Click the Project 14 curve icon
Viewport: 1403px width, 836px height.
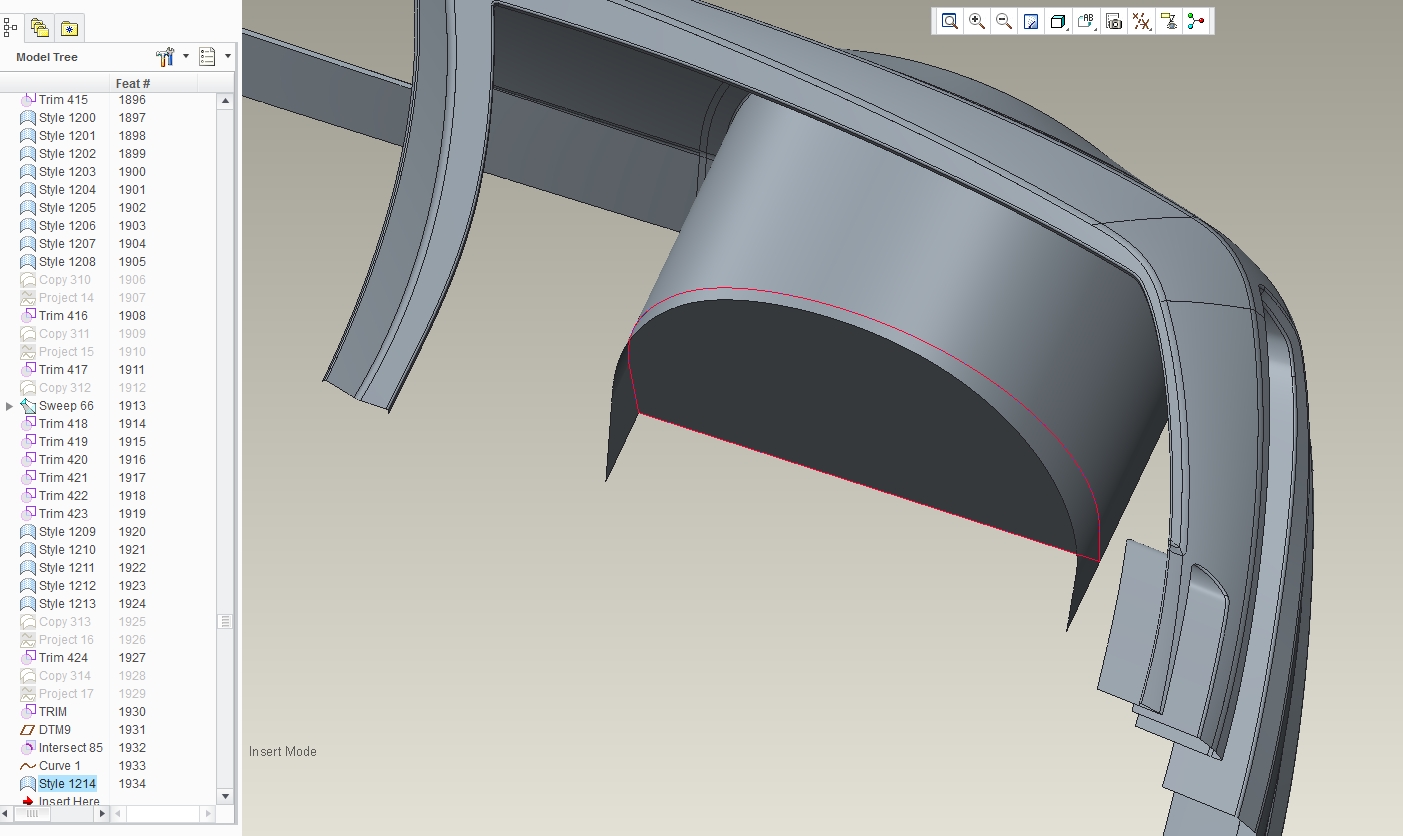point(28,298)
